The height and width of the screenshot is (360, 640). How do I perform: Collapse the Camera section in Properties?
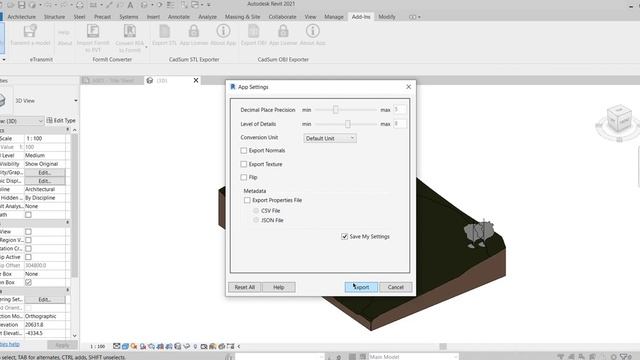(68, 291)
